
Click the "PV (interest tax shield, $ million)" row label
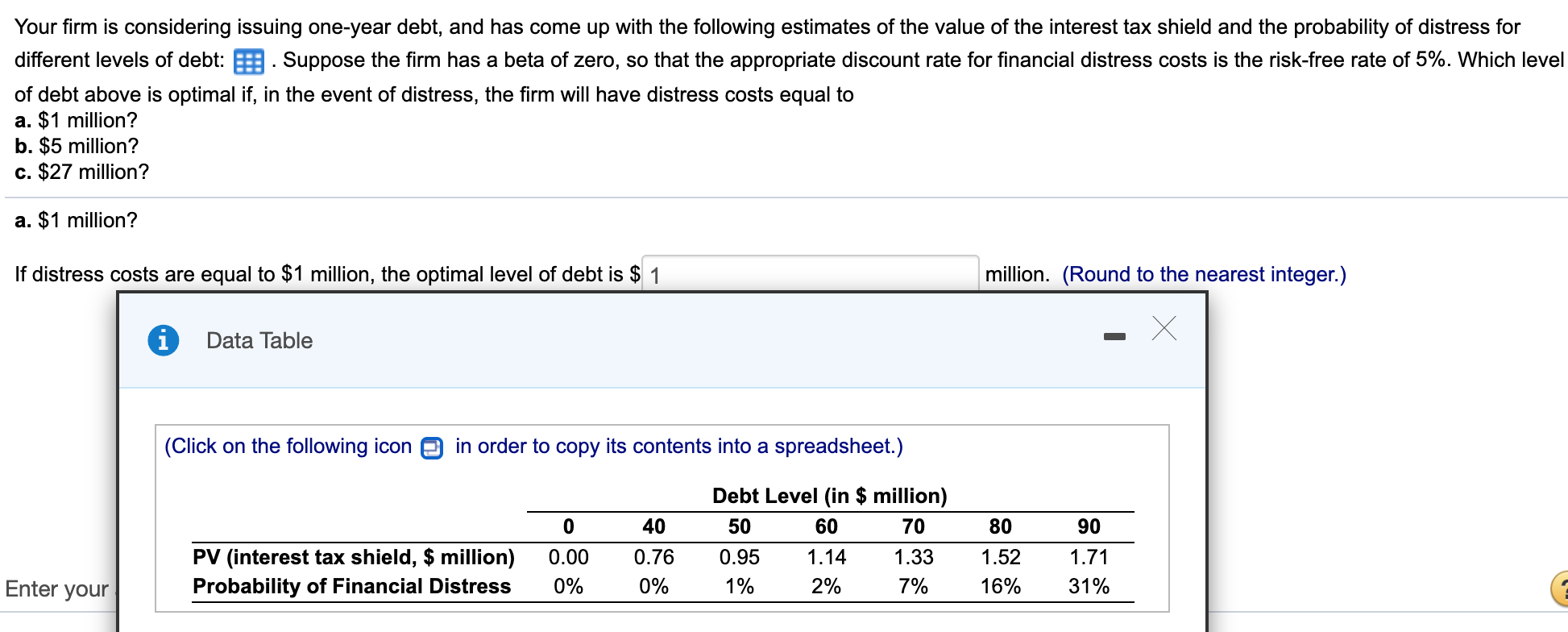354,556
